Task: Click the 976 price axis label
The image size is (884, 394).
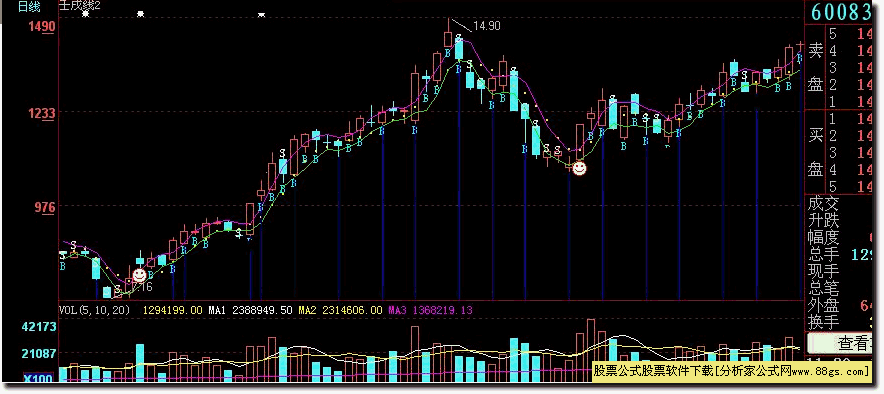Action: [46, 208]
